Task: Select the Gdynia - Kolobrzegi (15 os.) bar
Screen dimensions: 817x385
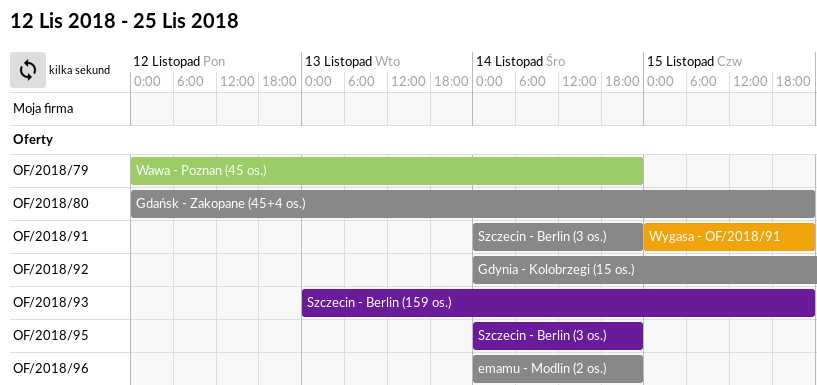Action: [645, 269]
